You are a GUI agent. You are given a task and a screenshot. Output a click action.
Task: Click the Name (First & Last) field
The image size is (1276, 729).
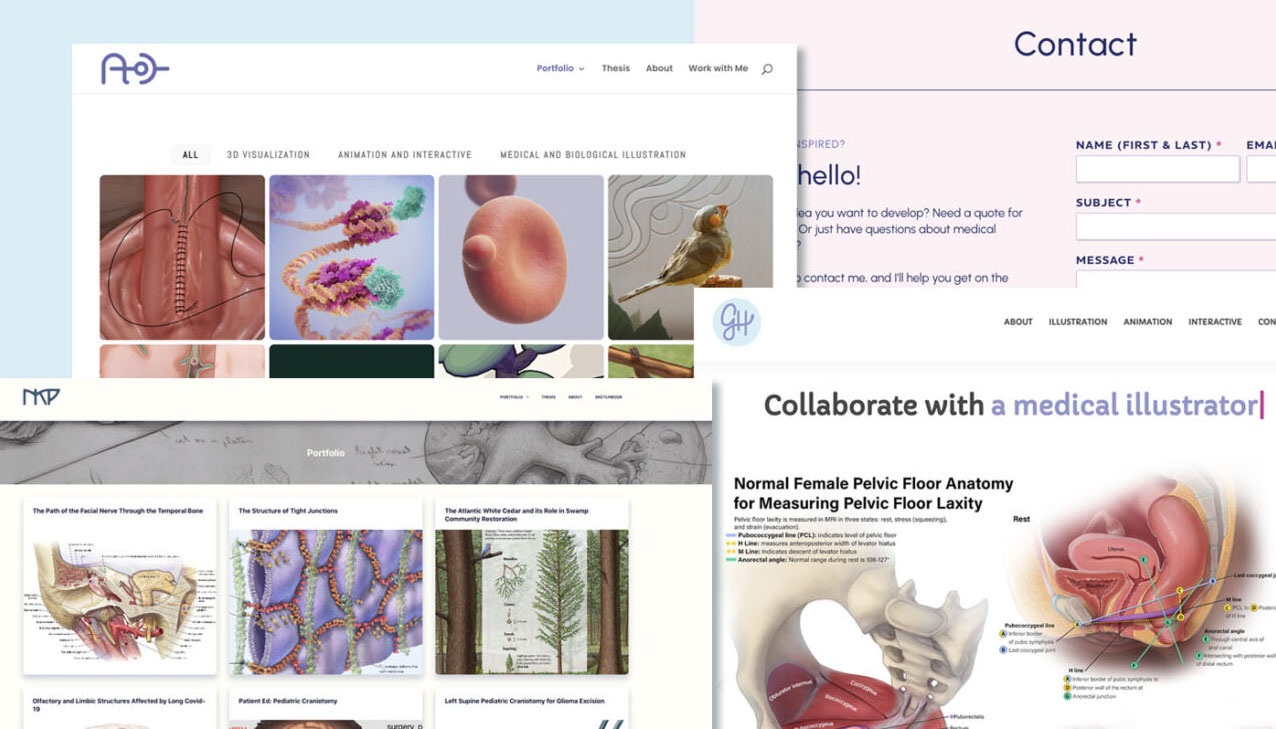point(1158,169)
